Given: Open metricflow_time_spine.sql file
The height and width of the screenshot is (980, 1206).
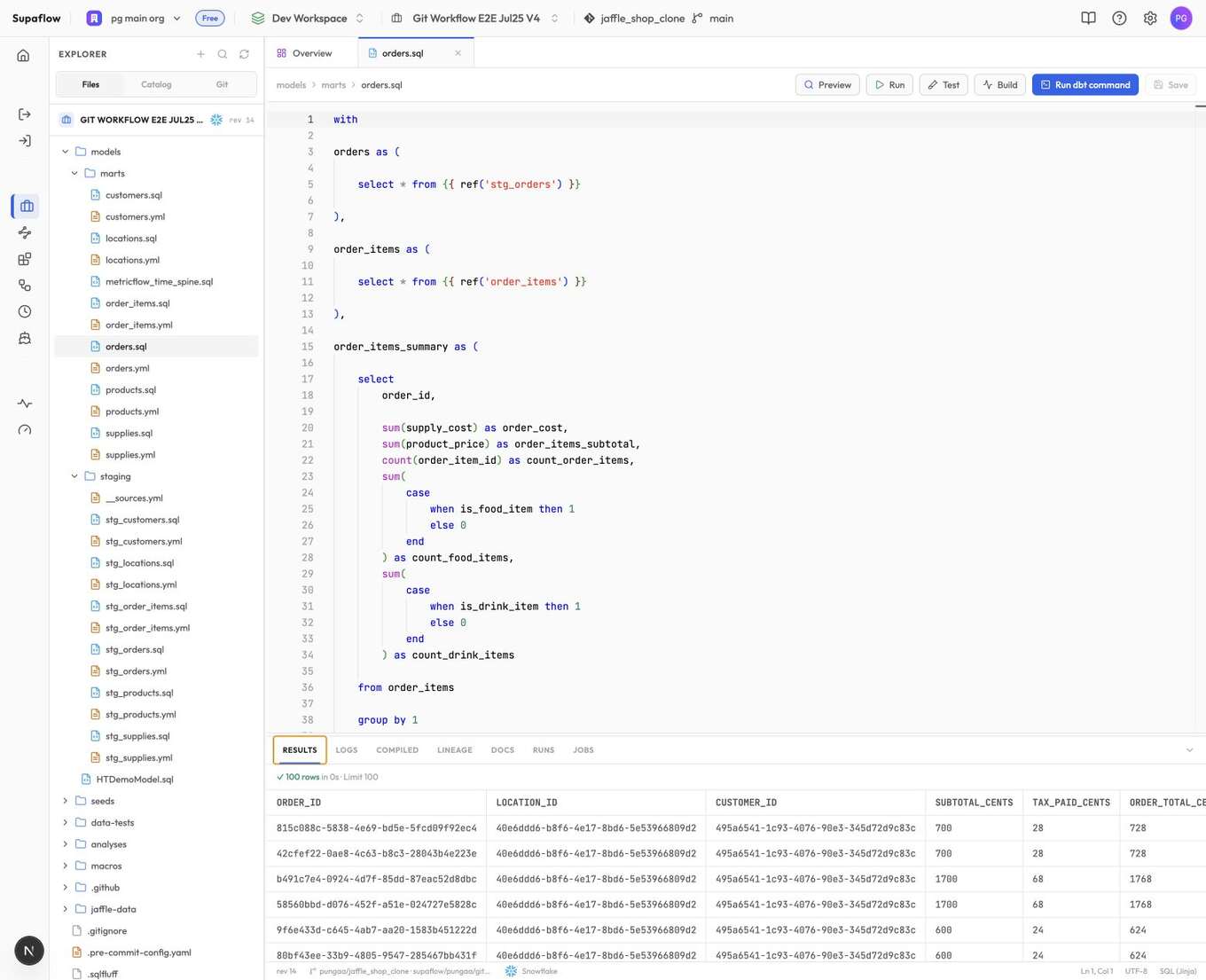Looking at the screenshot, I should tap(159, 282).
